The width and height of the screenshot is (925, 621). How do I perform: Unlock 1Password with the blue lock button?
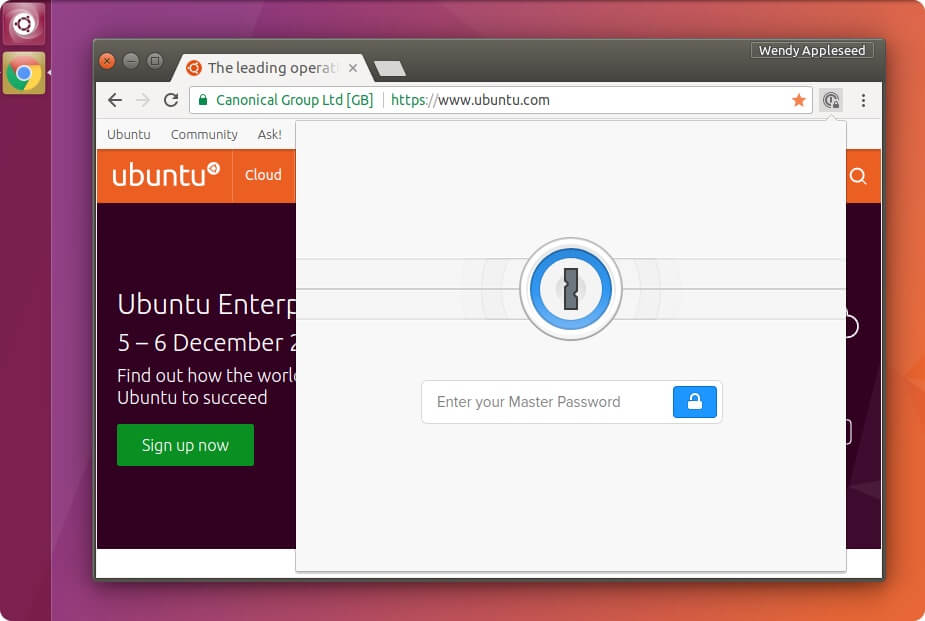coord(695,402)
